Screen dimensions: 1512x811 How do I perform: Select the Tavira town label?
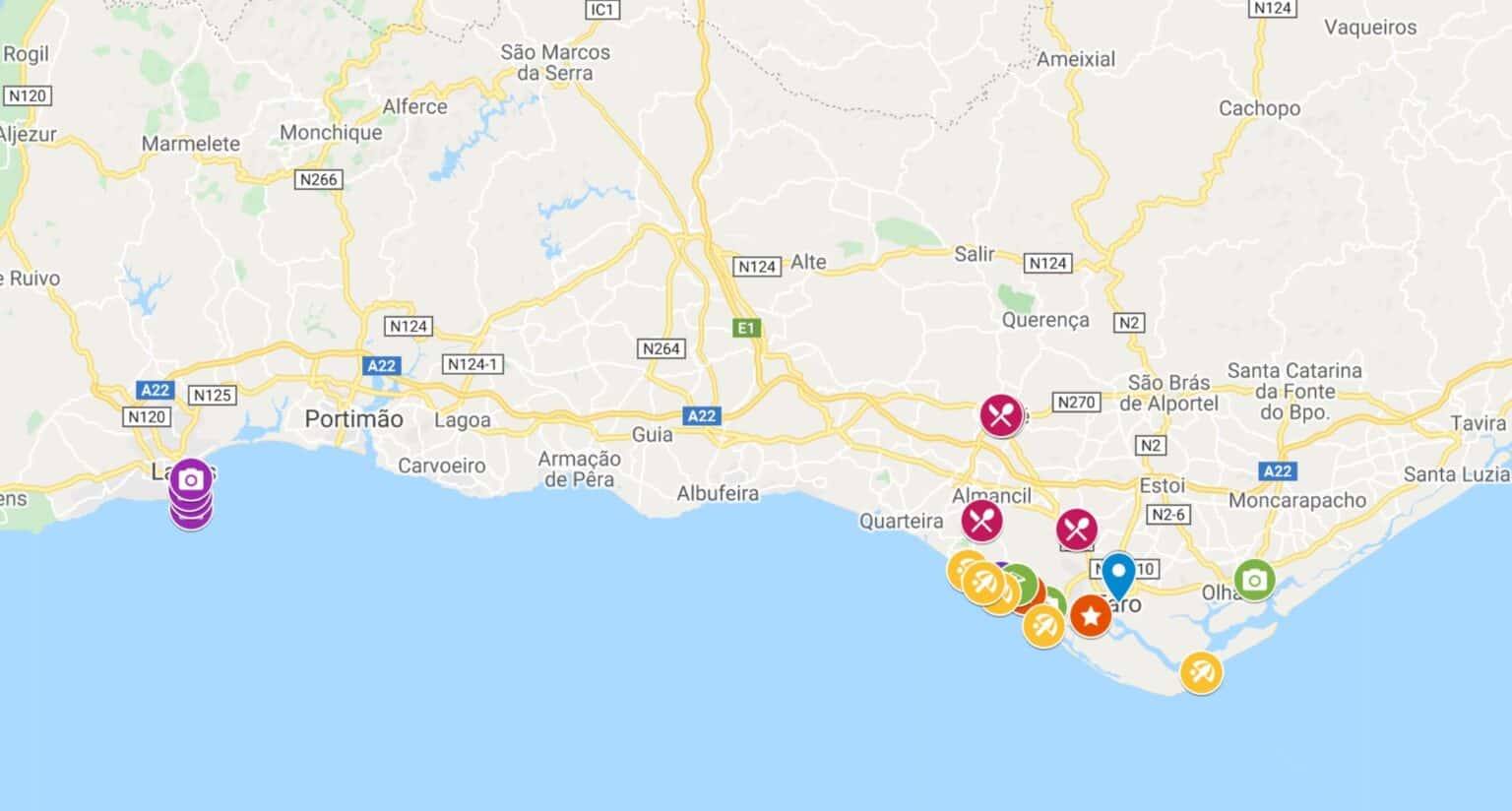(1478, 423)
